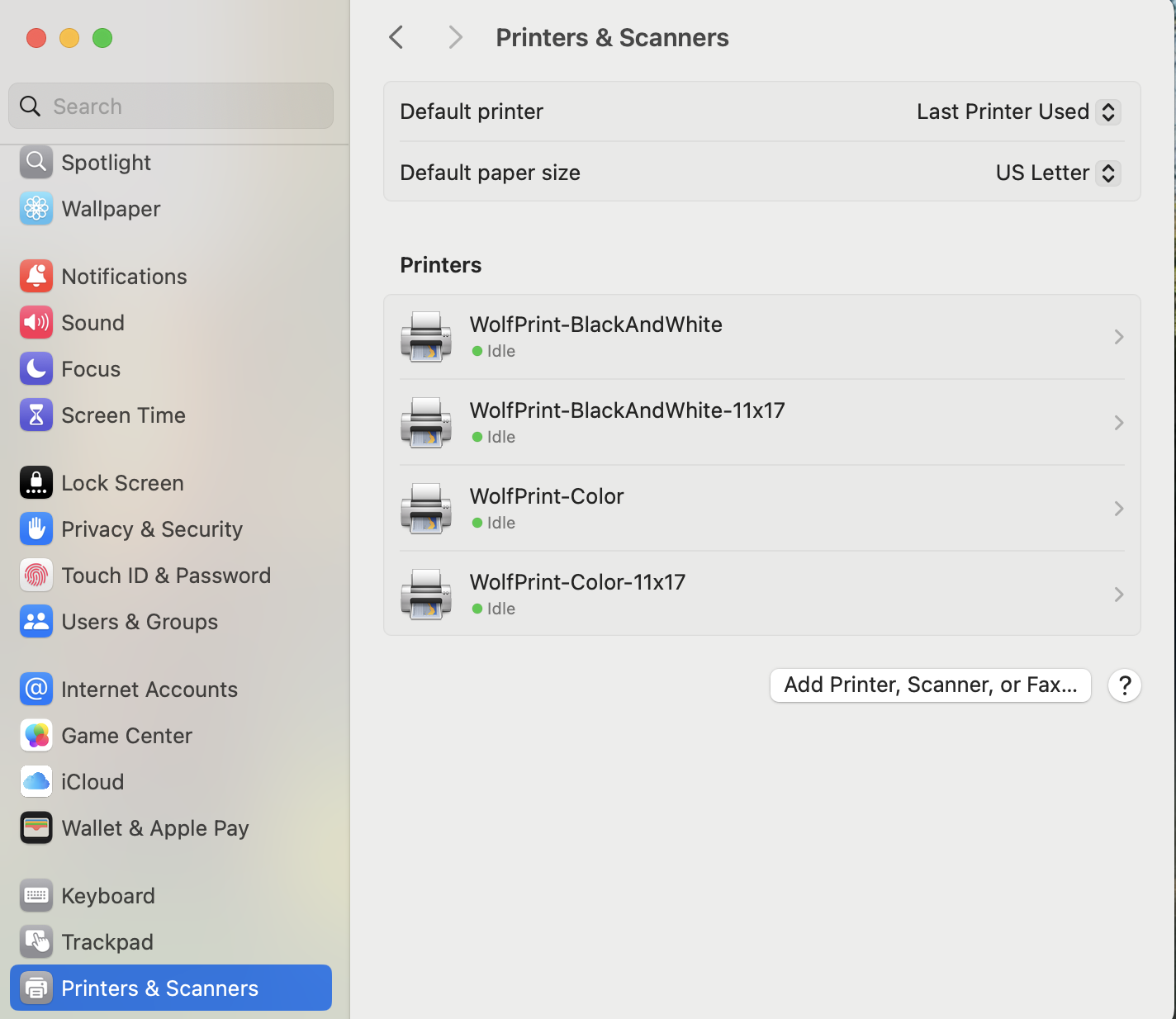1176x1019 pixels.
Task: Open Wallpaper settings icon in sidebar
Action: 36,209
